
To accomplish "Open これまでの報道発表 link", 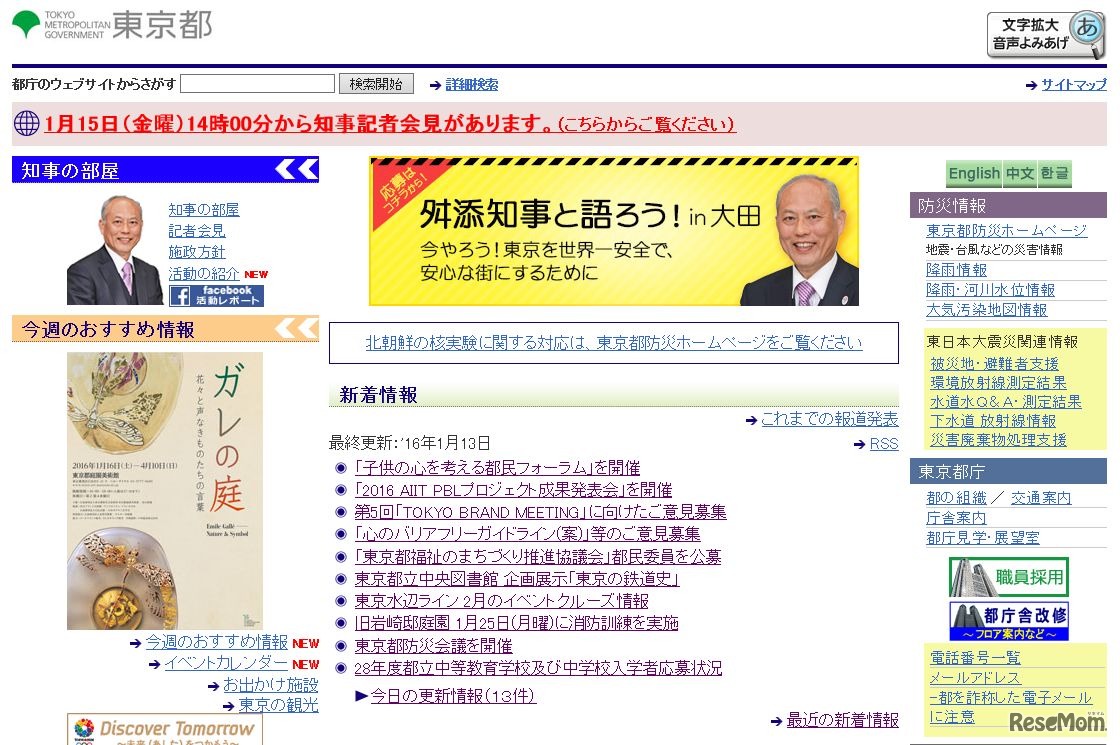I will [829, 419].
